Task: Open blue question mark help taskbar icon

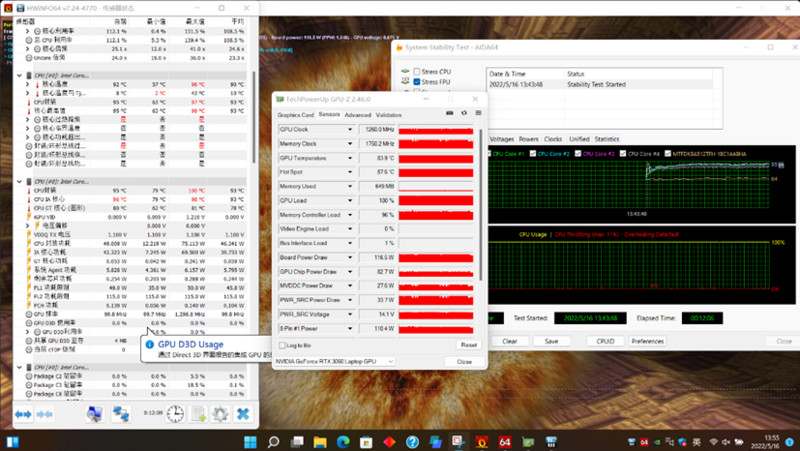Action: [412, 441]
